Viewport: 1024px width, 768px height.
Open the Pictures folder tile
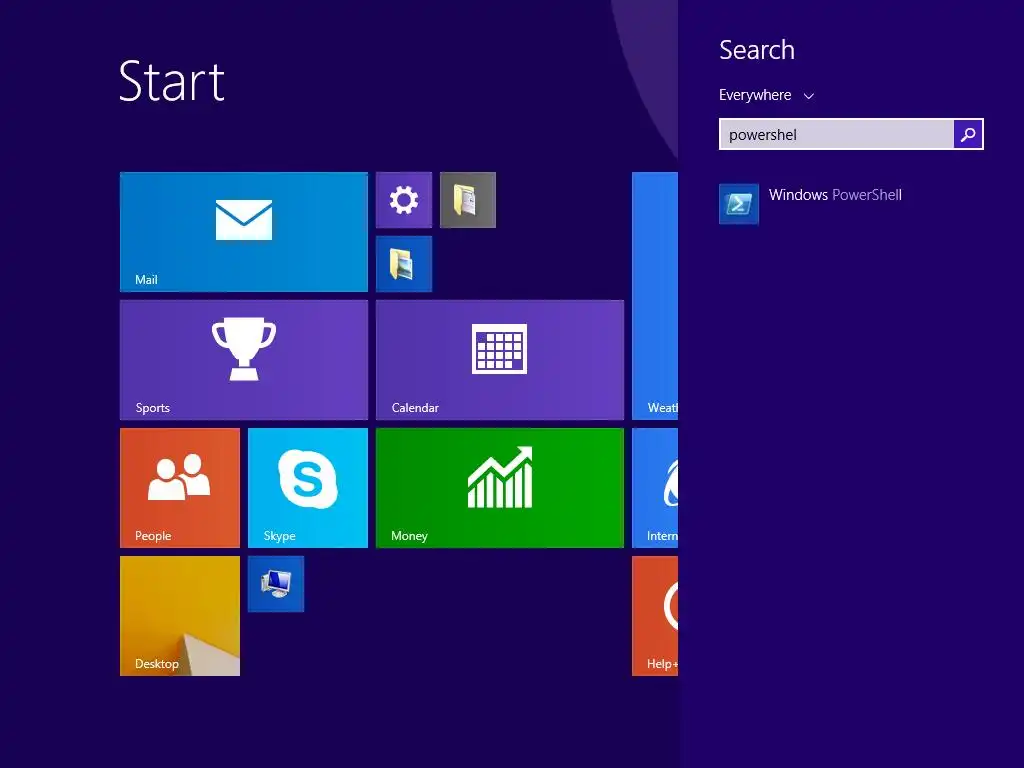click(x=404, y=264)
